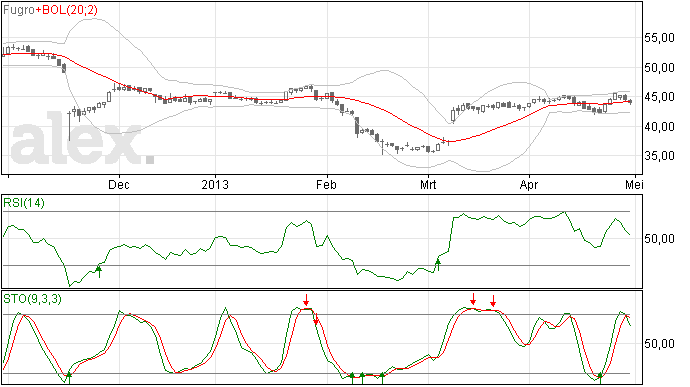Screen dimensions: 690x387
Task: Click the 35,00 price axis value
Action: pyautogui.click(x=659, y=156)
